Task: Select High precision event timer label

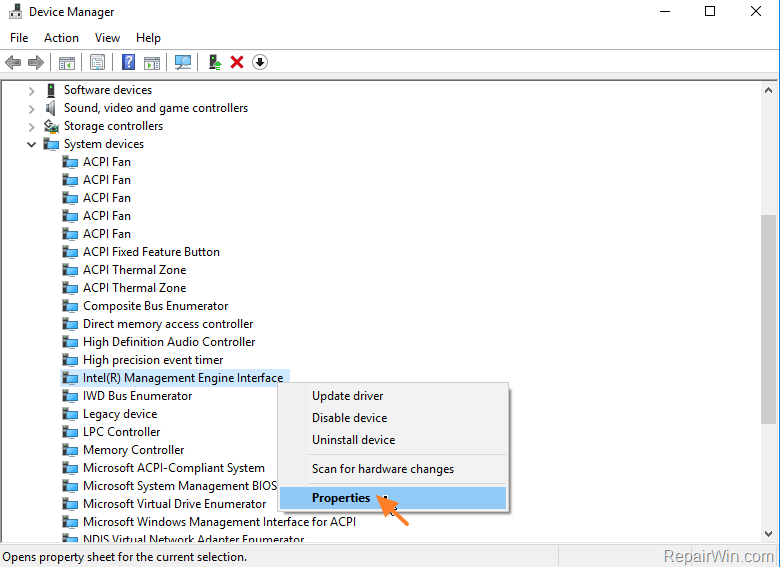Action: point(153,360)
